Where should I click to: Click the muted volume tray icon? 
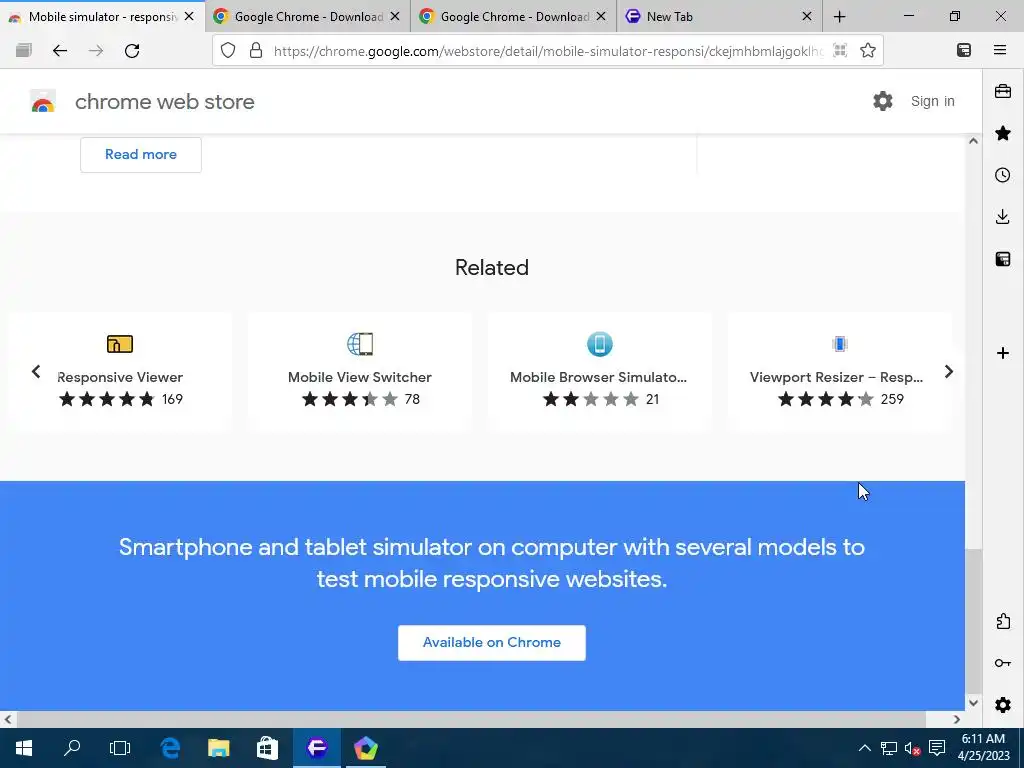912,748
